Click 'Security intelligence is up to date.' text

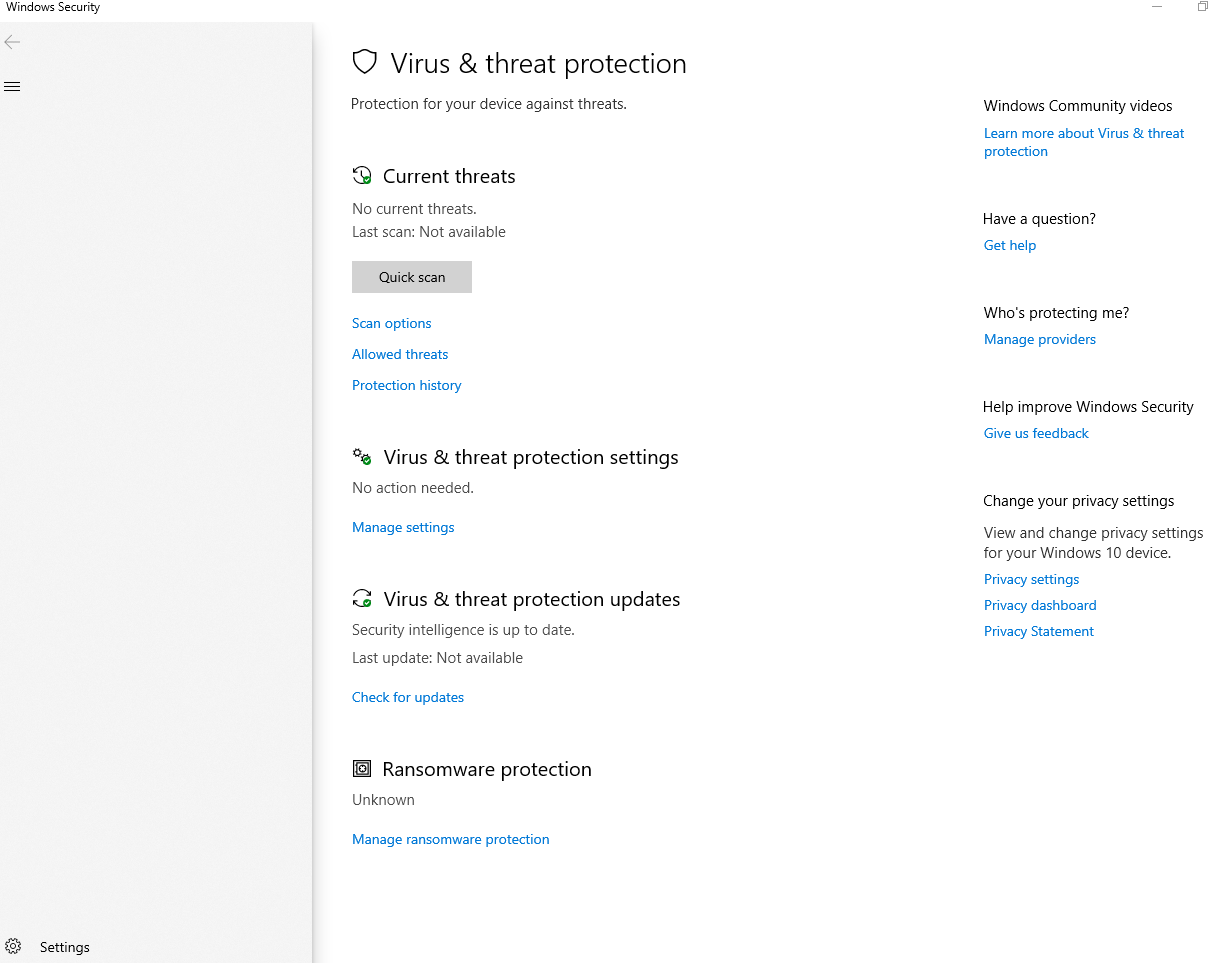tap(463, 630)
